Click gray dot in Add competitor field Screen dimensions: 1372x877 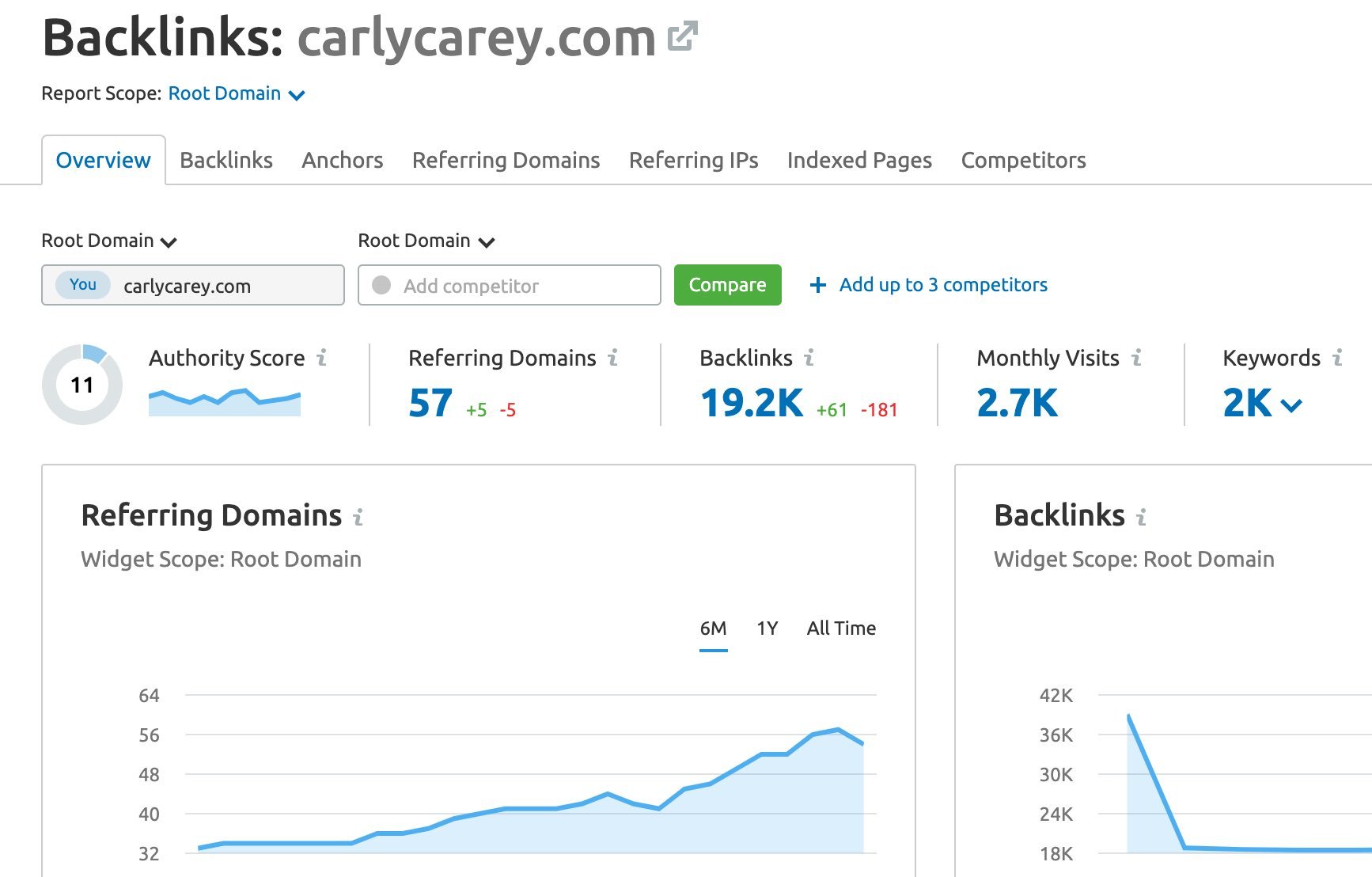(x=381, y=285)
